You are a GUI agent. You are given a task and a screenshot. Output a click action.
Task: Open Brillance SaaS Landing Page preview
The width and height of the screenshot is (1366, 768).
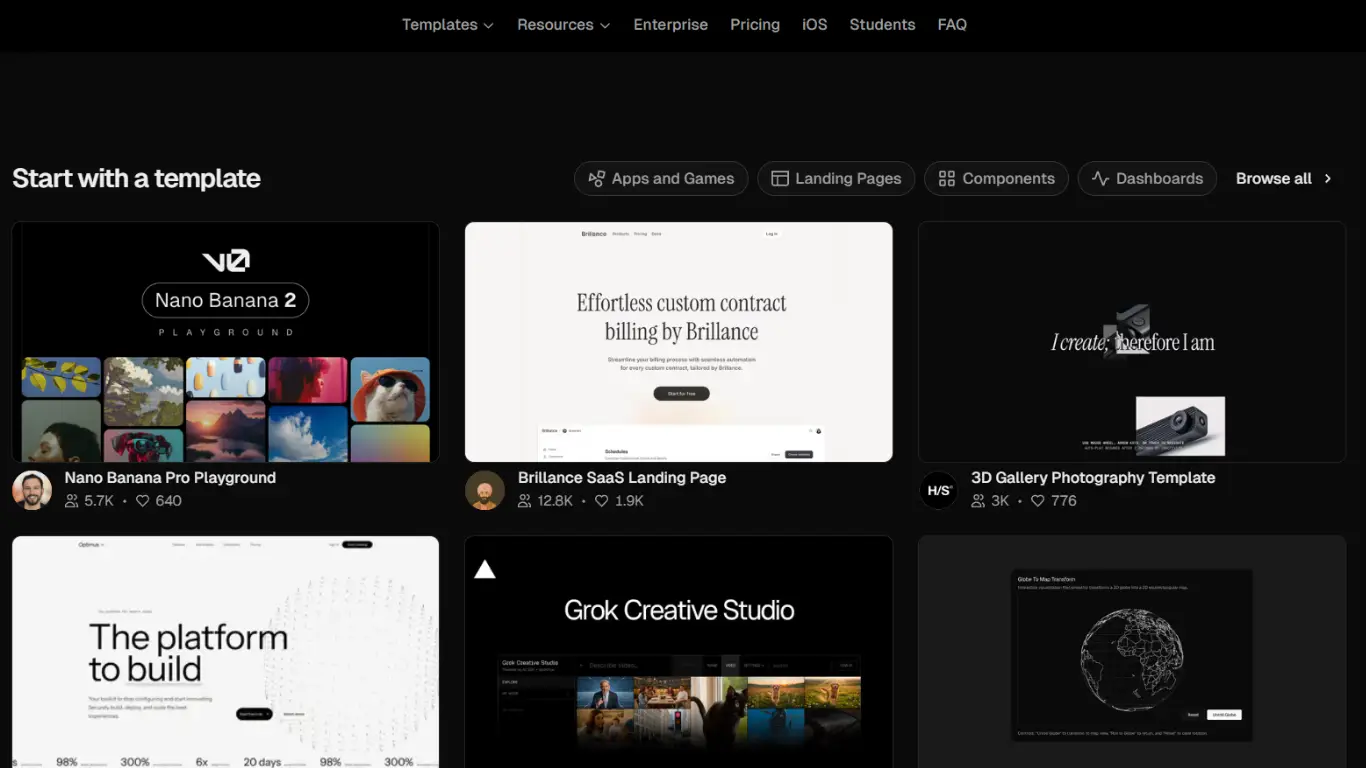coord(679,342)
